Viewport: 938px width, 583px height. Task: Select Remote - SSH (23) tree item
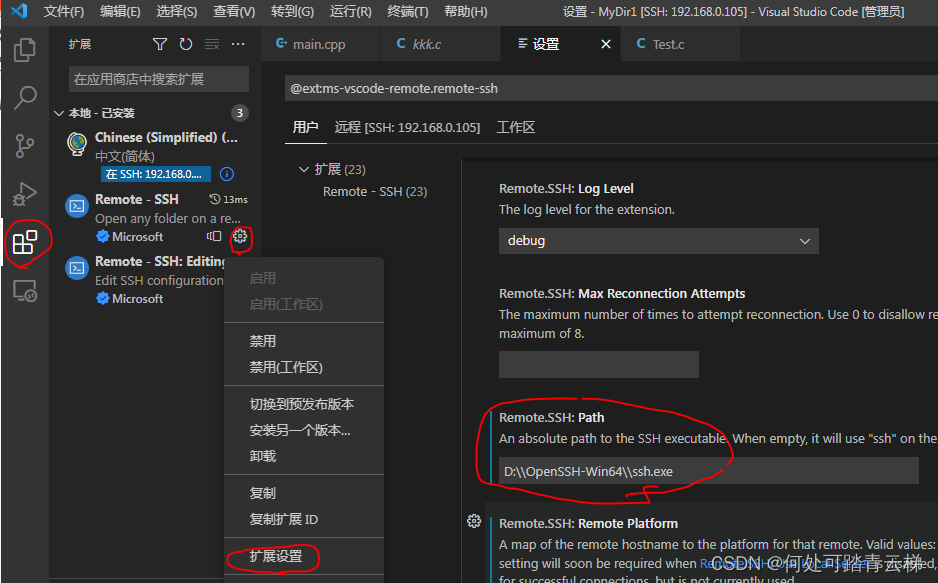tap(374, 191)
